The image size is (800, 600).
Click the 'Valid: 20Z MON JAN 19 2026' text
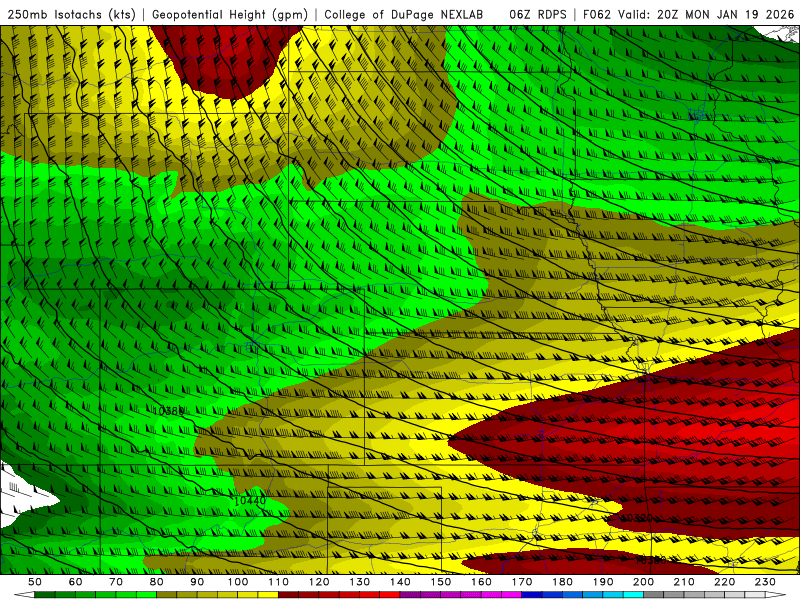pyautogui.click(x=706, y=14)
